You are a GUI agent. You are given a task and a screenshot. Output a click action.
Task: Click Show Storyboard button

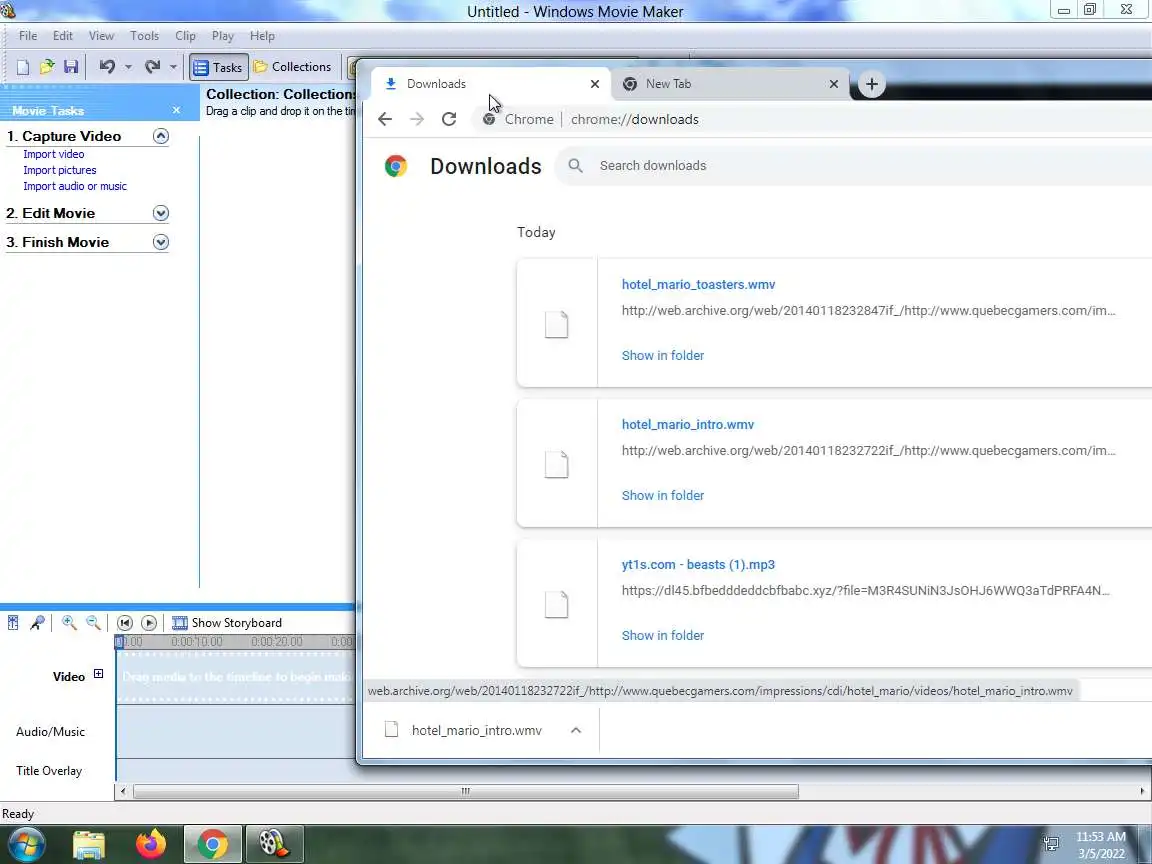coord(227,623)
